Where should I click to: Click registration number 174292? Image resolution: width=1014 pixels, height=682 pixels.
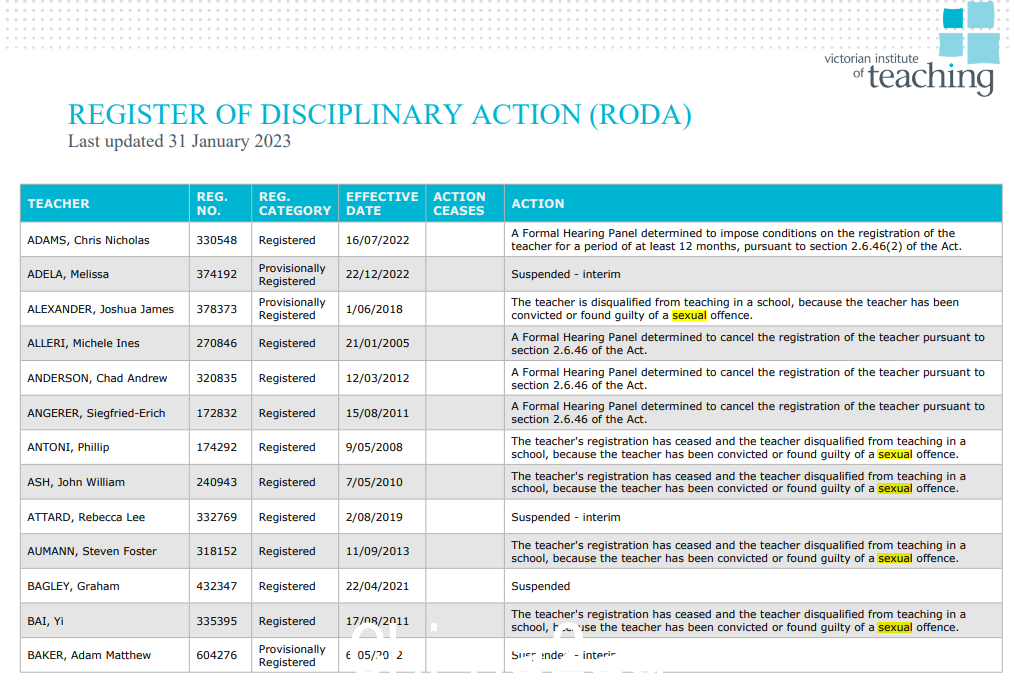217,447
